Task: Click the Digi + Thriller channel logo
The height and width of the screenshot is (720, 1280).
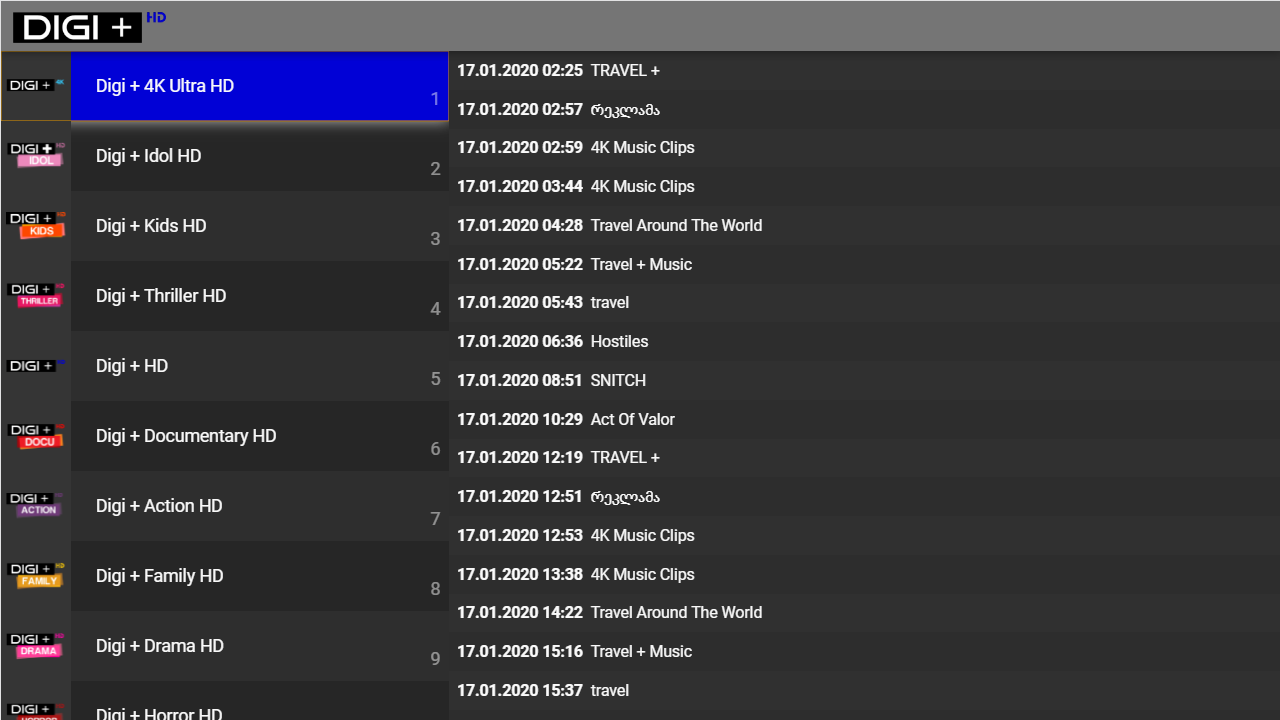Action: (x=36, y=294)
